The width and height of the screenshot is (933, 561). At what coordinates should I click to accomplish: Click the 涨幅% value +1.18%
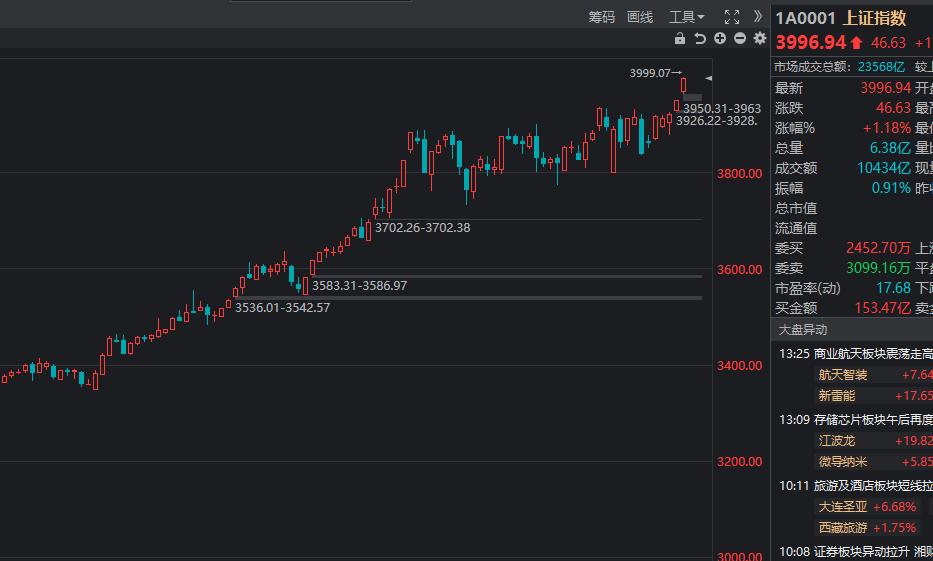click(887, 128)
